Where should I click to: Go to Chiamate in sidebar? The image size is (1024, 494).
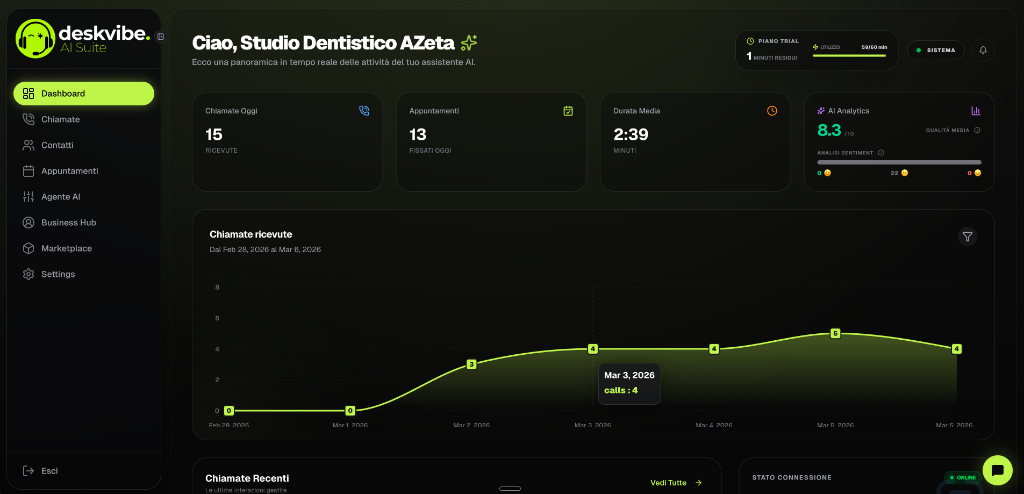click(60, 119)
